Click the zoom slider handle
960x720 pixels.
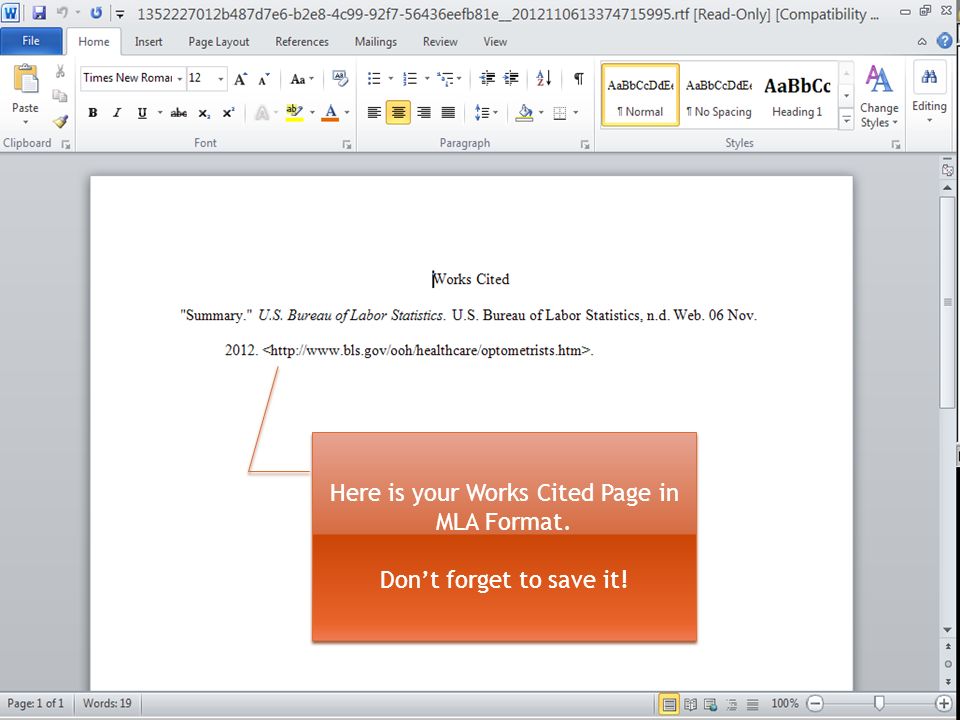pyautogui.click(x=879, y=703)
